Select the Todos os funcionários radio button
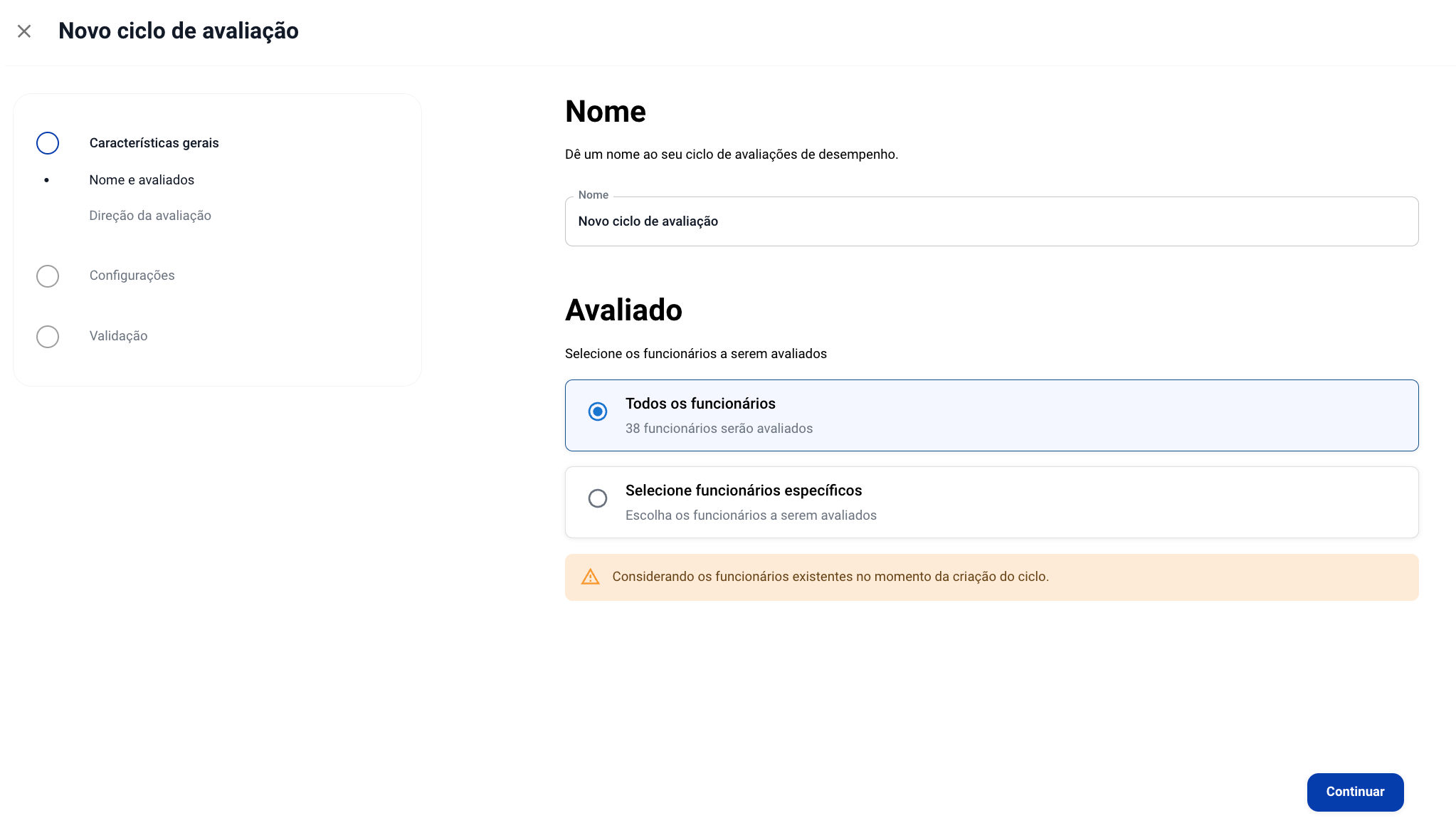Screen dimensions: 1456x833 click(598, 412)
